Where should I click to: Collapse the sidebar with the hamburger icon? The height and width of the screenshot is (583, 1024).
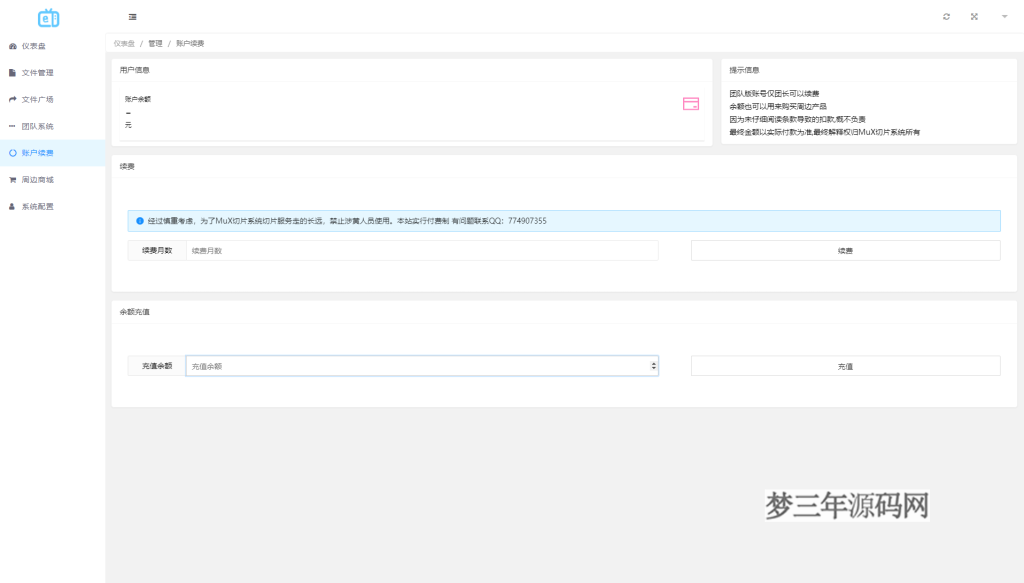coord(133,17)
